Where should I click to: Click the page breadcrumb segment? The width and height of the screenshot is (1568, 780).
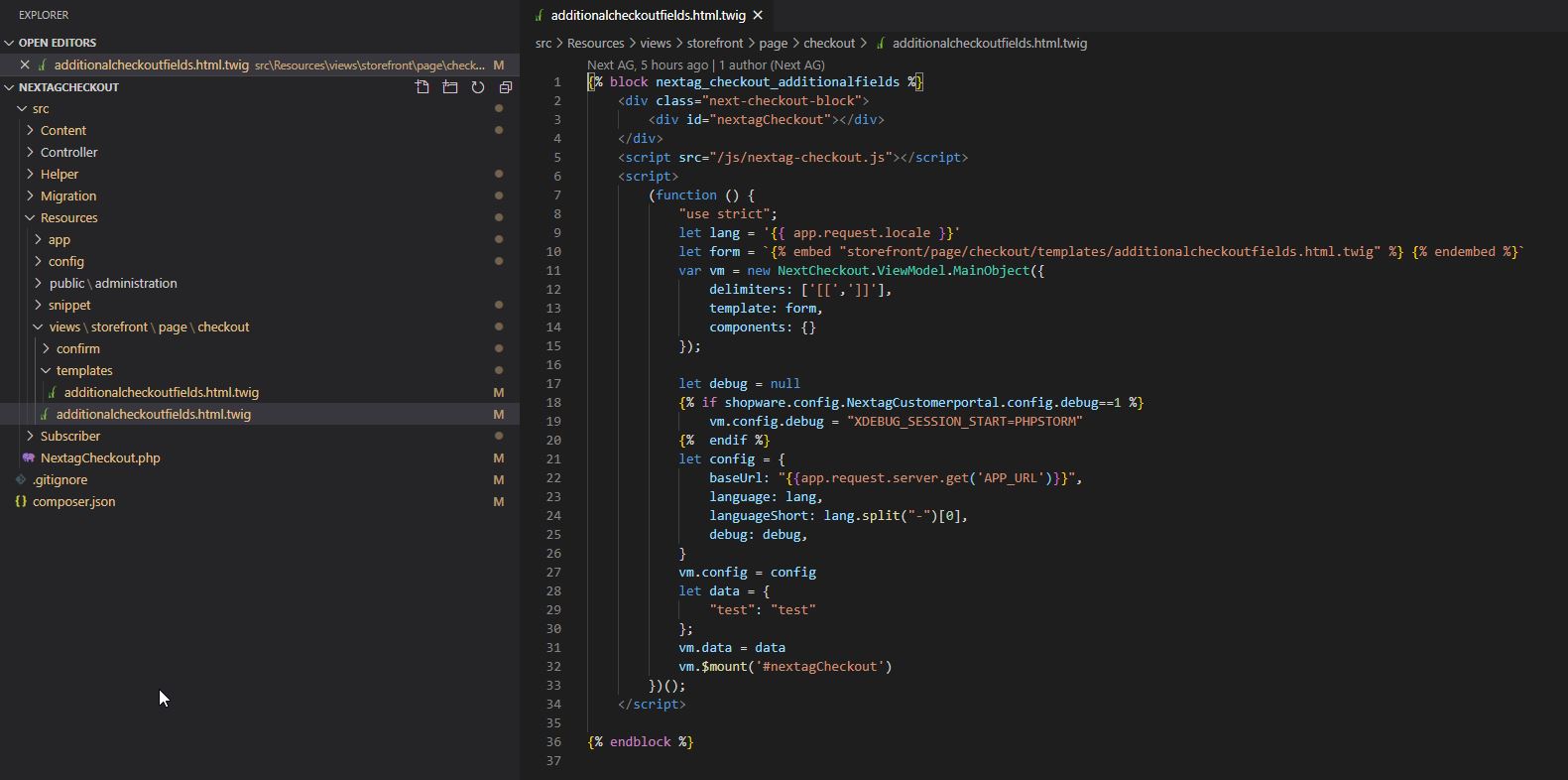click(x=774, y=44)
